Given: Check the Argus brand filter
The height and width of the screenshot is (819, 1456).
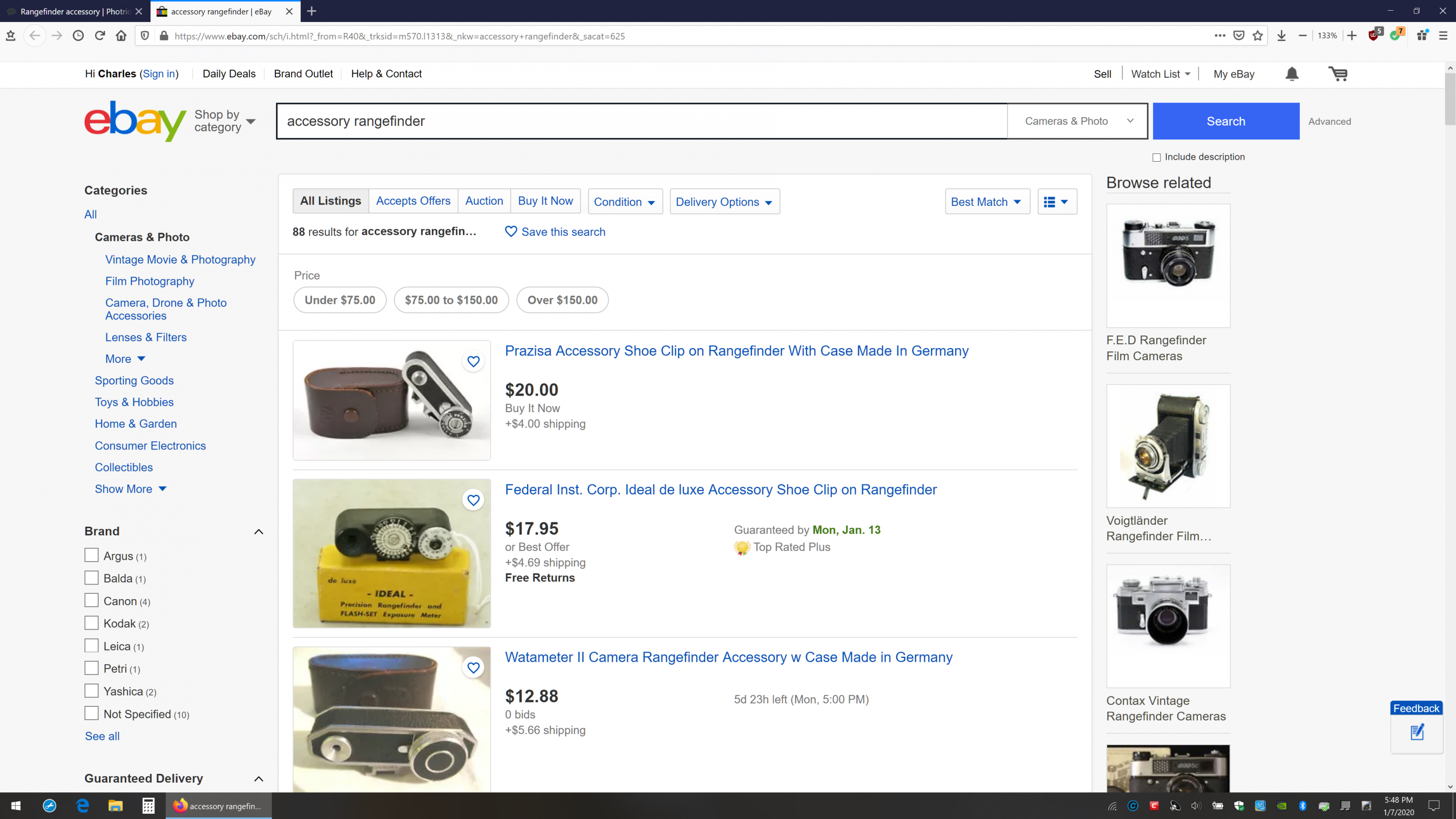Looking at the screenshot, I should point(91,555).
